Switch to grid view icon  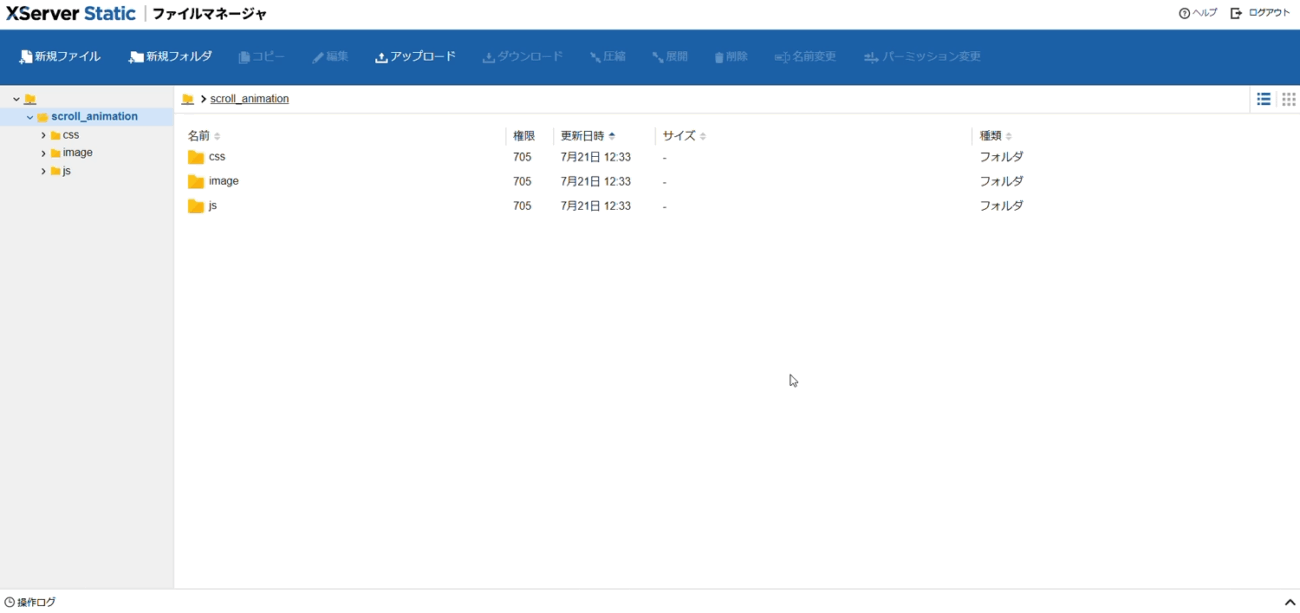point(1288,99)
